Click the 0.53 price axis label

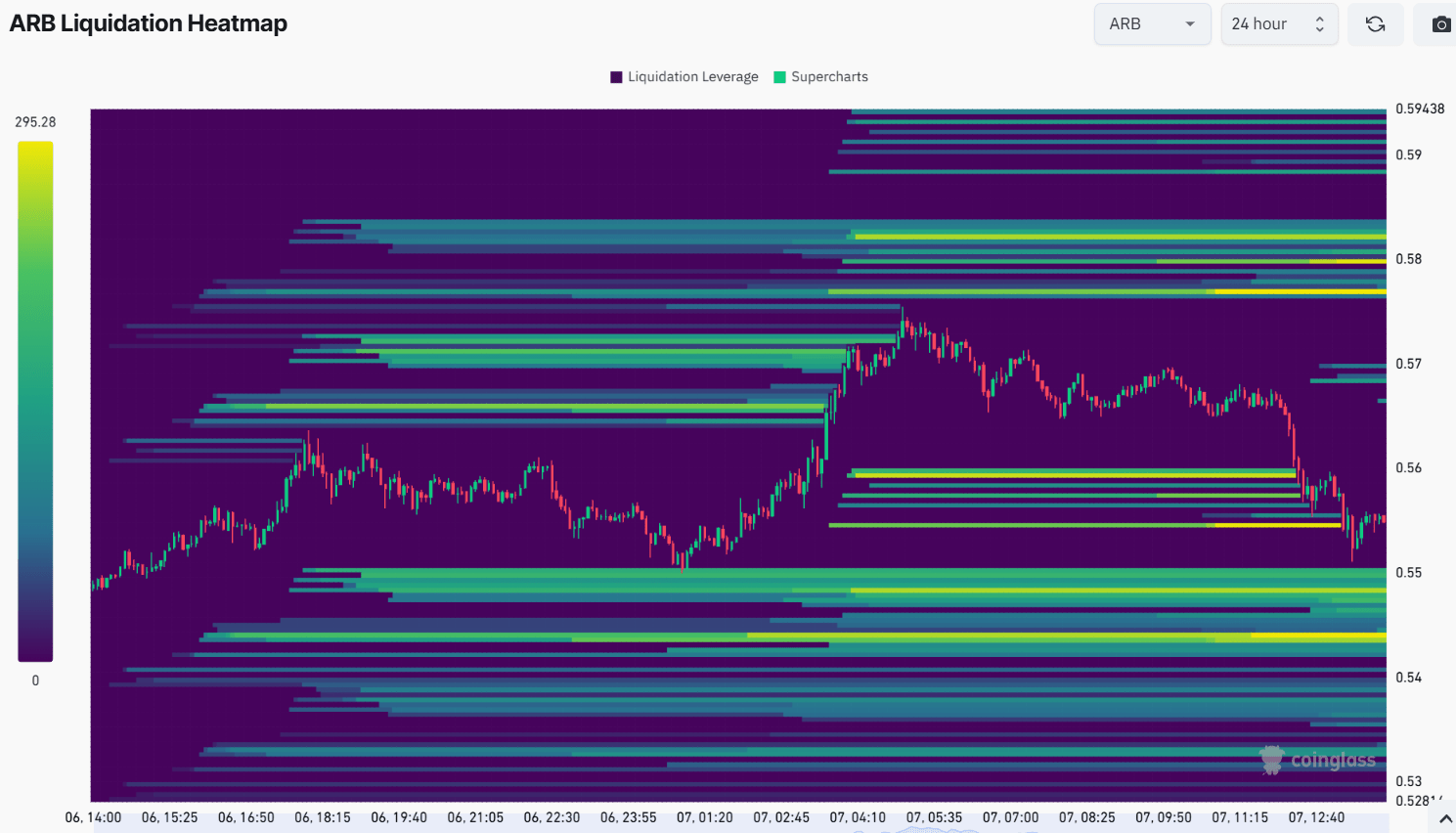[1408, 781]
